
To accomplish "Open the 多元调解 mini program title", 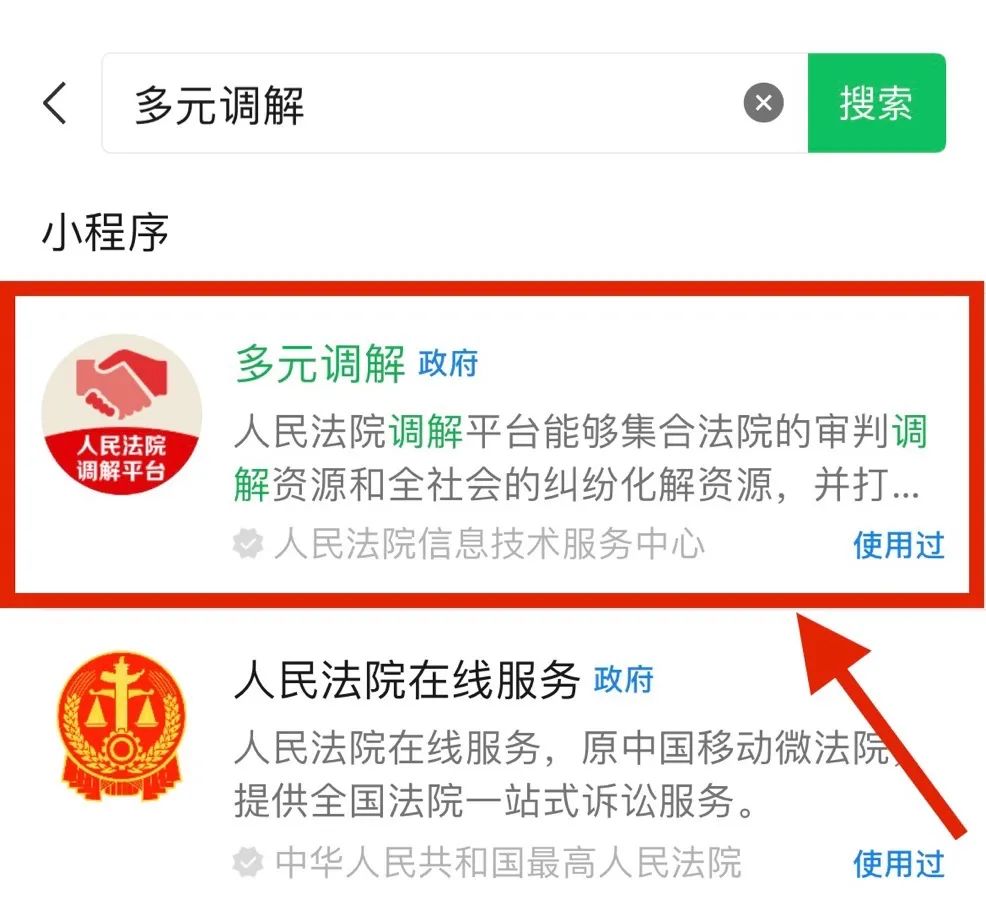I will [320, 363].
